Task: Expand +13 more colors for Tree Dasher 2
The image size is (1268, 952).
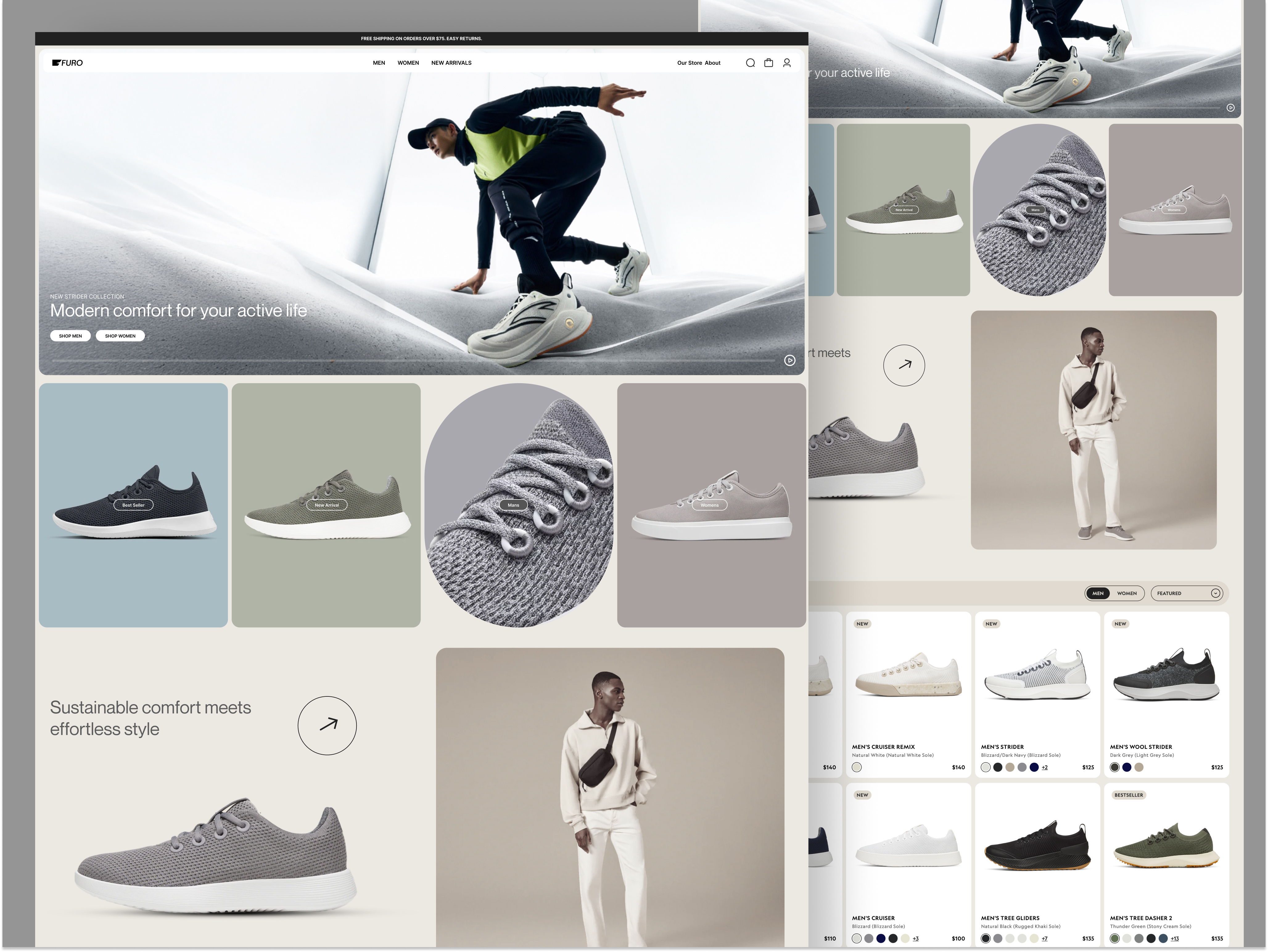Action: [1175, 938]
